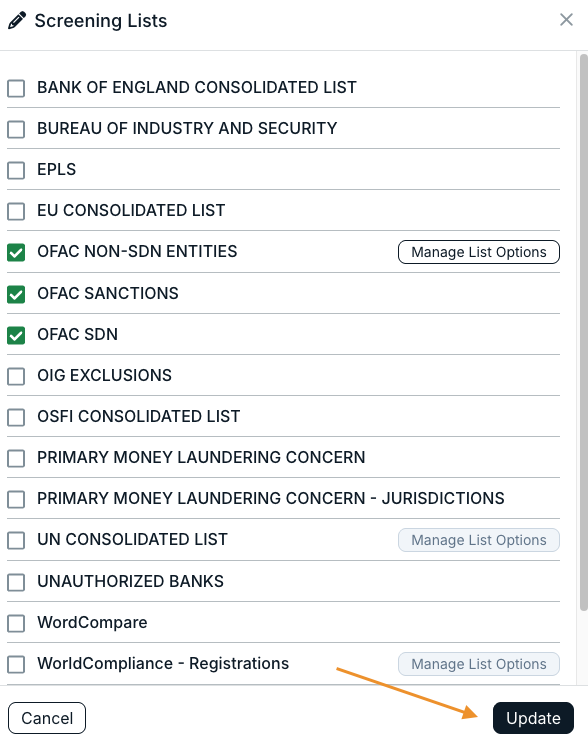
Task: Check OSFI Consolidated List
Action: tap(16, 417)
